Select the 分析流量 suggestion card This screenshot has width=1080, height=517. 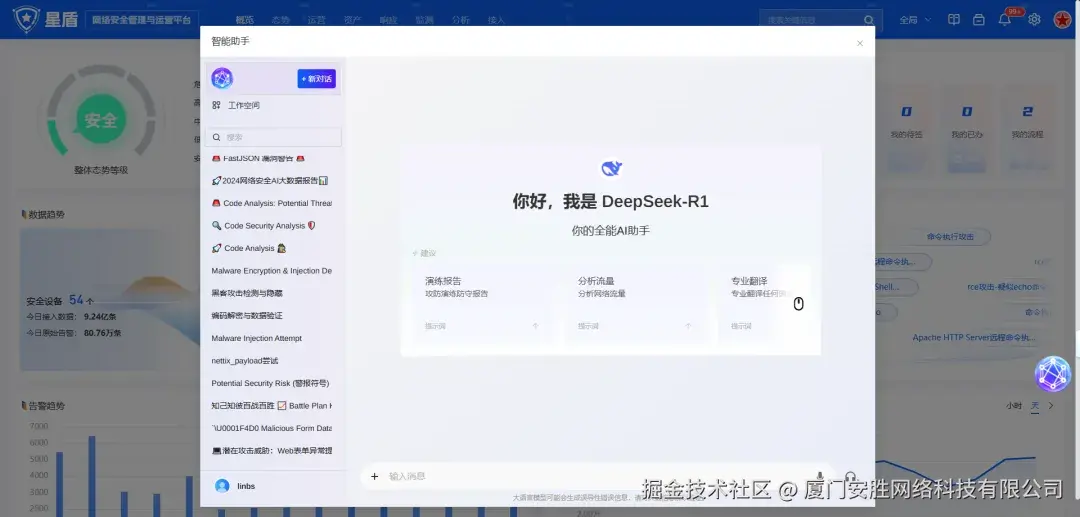(634, 304)
